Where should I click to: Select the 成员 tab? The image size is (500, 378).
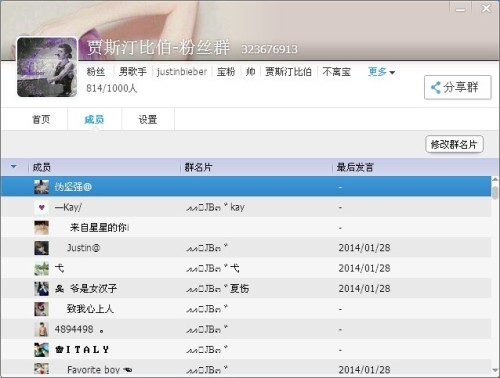(x=94, y=119)
